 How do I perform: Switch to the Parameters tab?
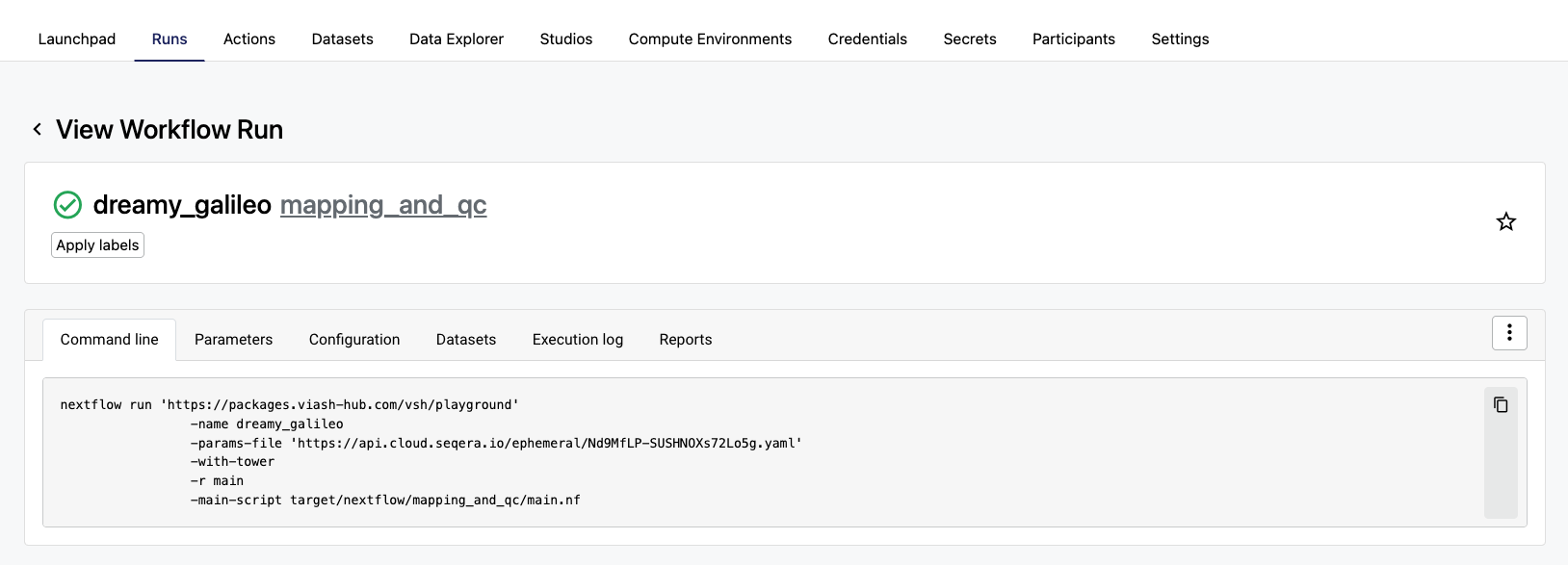tap(233, 340)
